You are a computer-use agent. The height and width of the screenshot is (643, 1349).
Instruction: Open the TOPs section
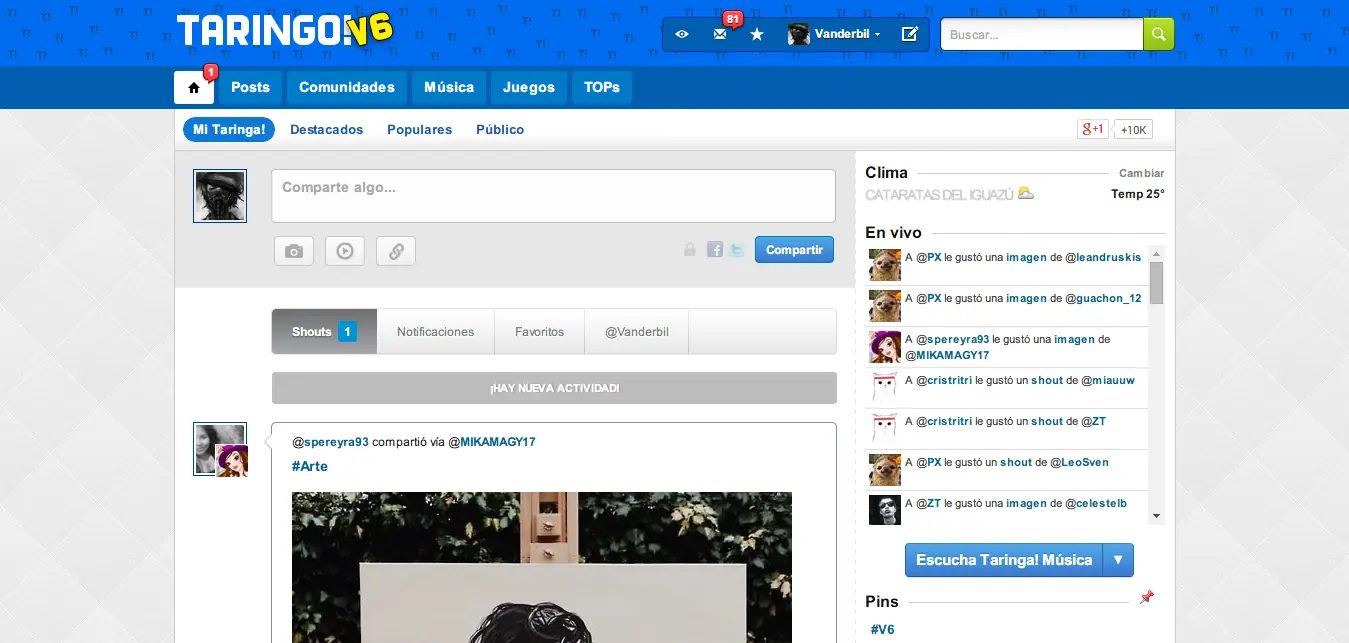click(x=602, y=88)
